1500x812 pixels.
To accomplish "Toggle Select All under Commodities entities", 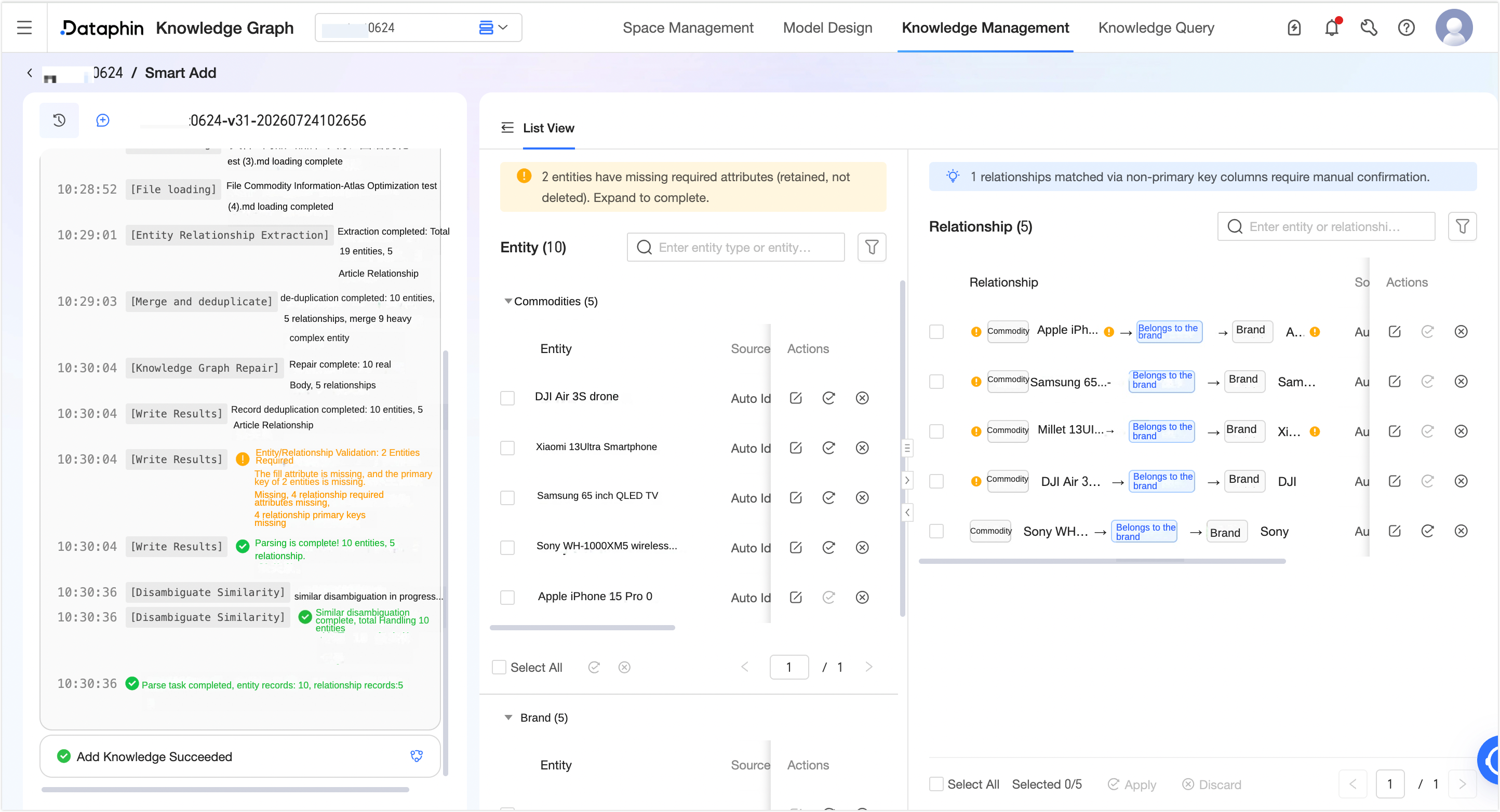I will [x=499, y=667].
